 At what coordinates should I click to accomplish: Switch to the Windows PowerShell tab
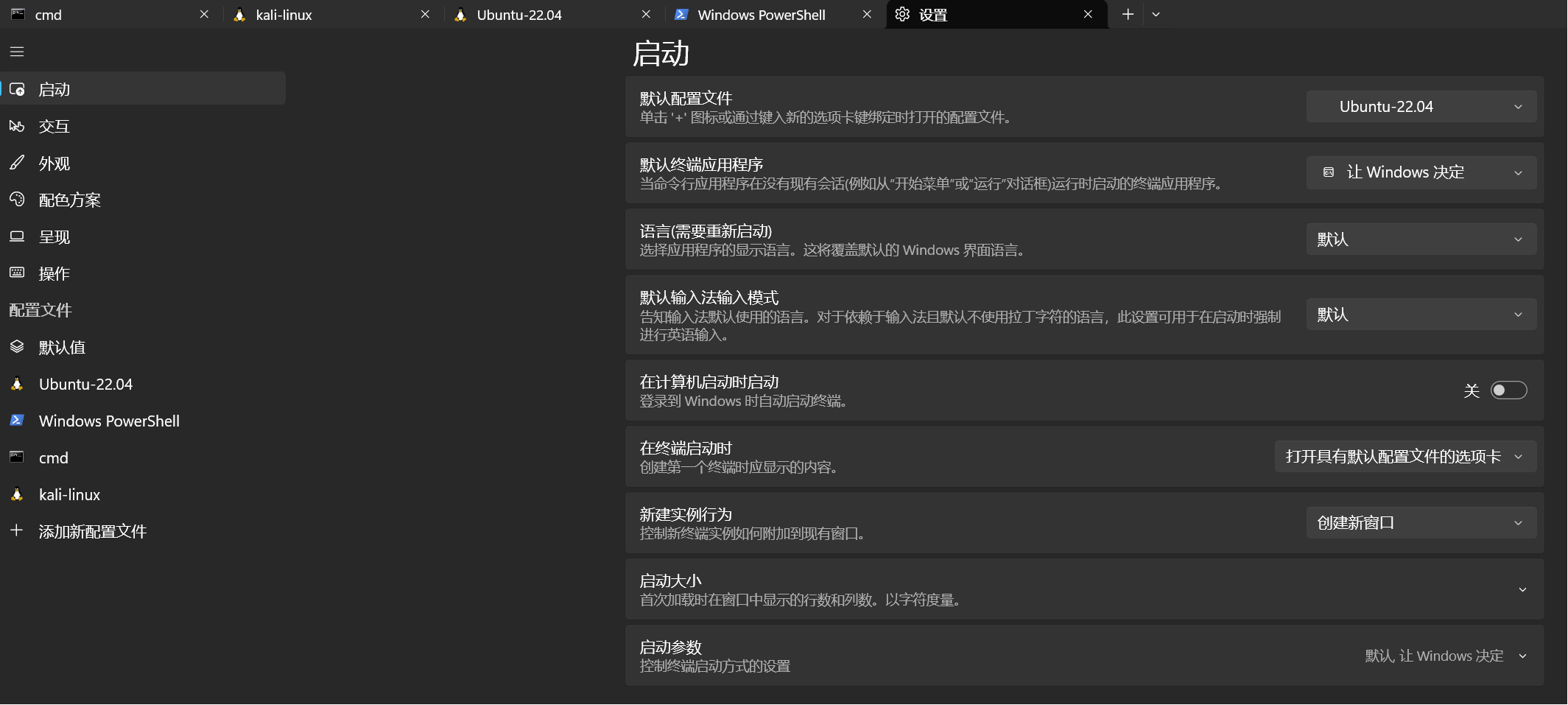tap(775, 14)
